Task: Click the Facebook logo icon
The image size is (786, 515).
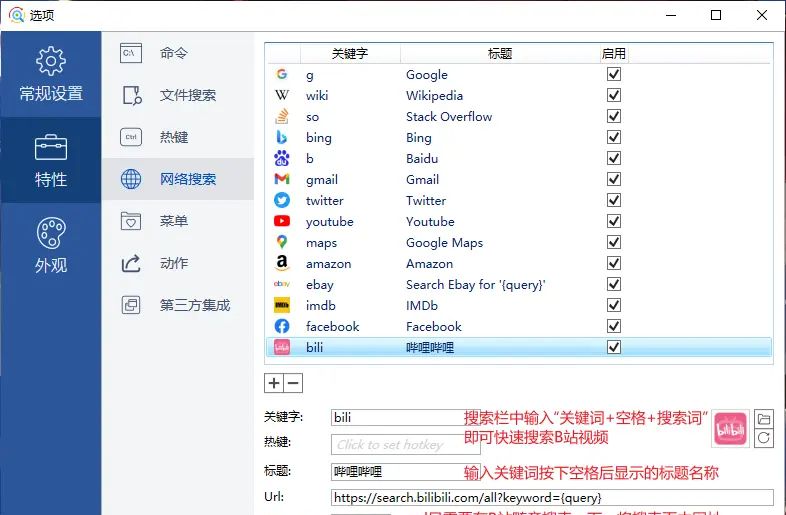Action: [282, 326]
